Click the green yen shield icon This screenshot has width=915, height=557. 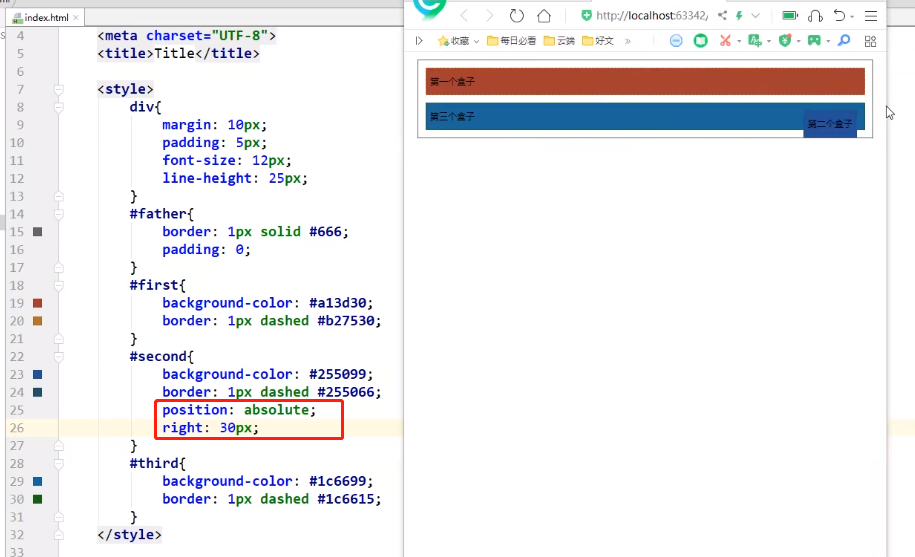point(785,41)
